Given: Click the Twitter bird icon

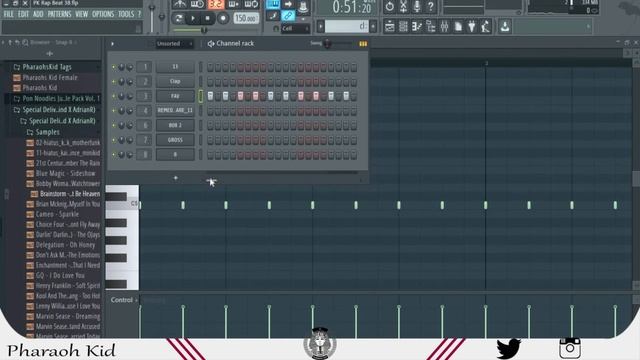Looking at the screenshot, I should tap(508, 348).
